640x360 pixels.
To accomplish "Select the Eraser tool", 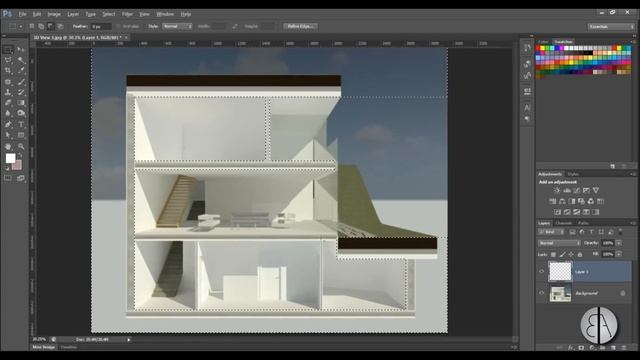I will click(x=8, y=103).
